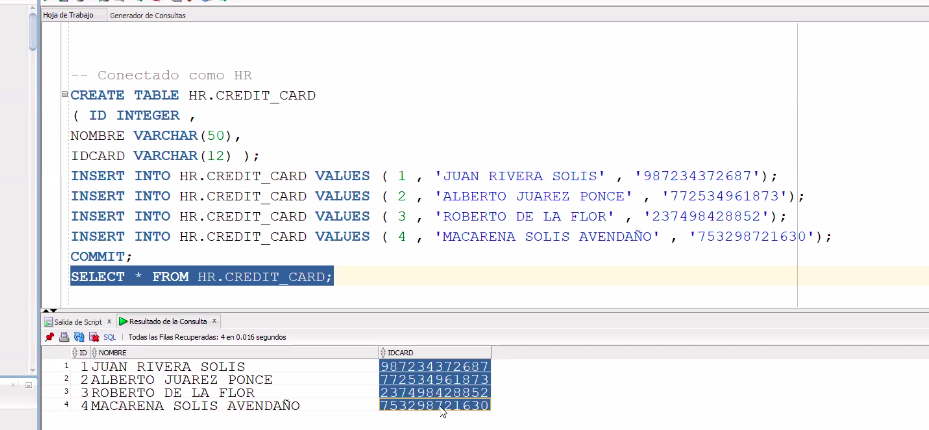
Task: Close the Resultado de la Consulta tab
Action: coord(214,321)
